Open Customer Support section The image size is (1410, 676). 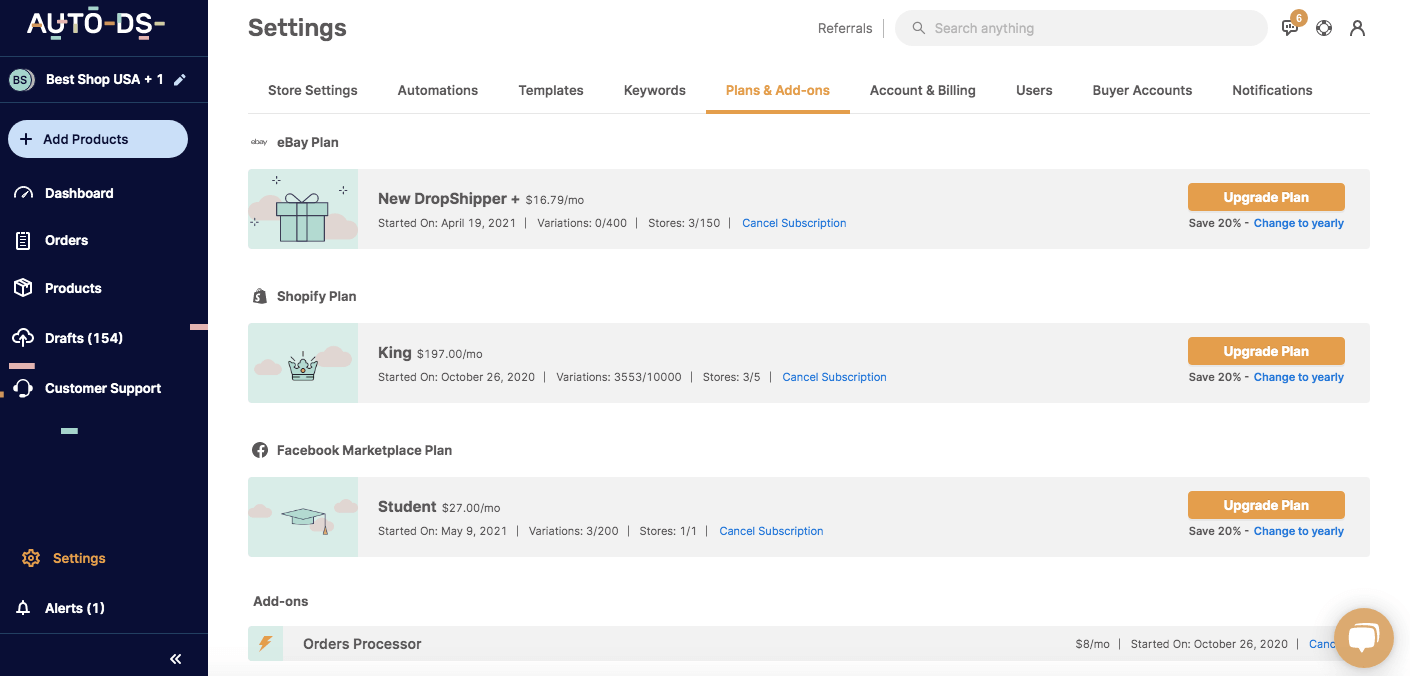[x=103, y=388]
